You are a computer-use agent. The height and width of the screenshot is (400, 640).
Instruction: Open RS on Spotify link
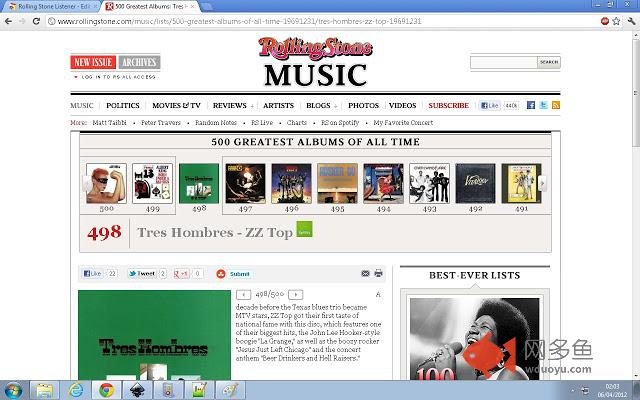pyautogui.click(x=340, y=122)
